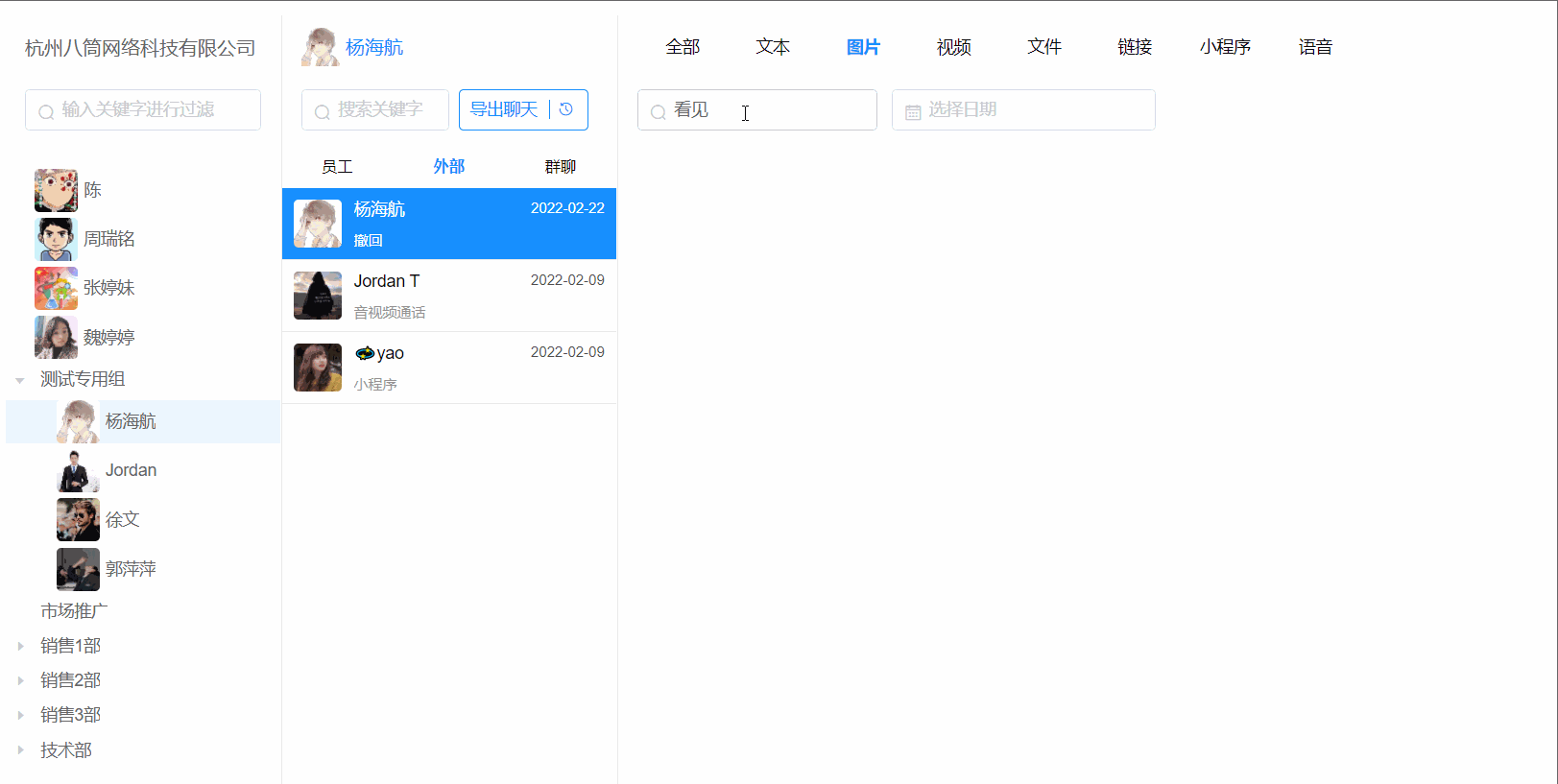Click Jordan's avatar in the tree
Screen dimensions: 1558x784
click(78, 470)
